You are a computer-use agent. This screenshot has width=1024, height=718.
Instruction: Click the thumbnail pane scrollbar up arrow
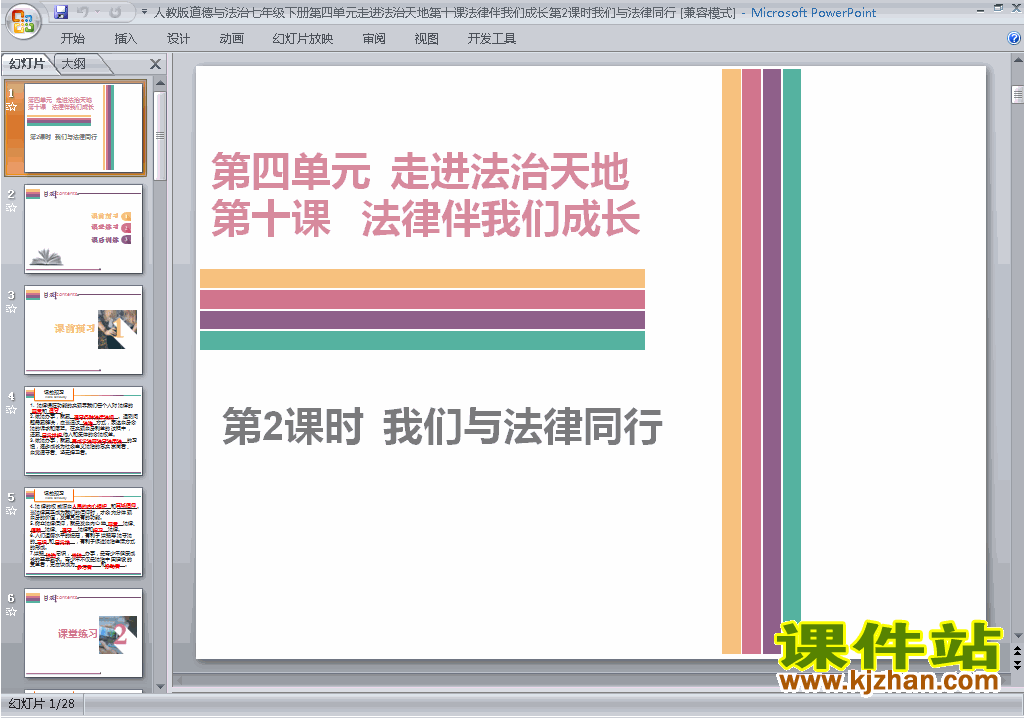coord(160,84)
